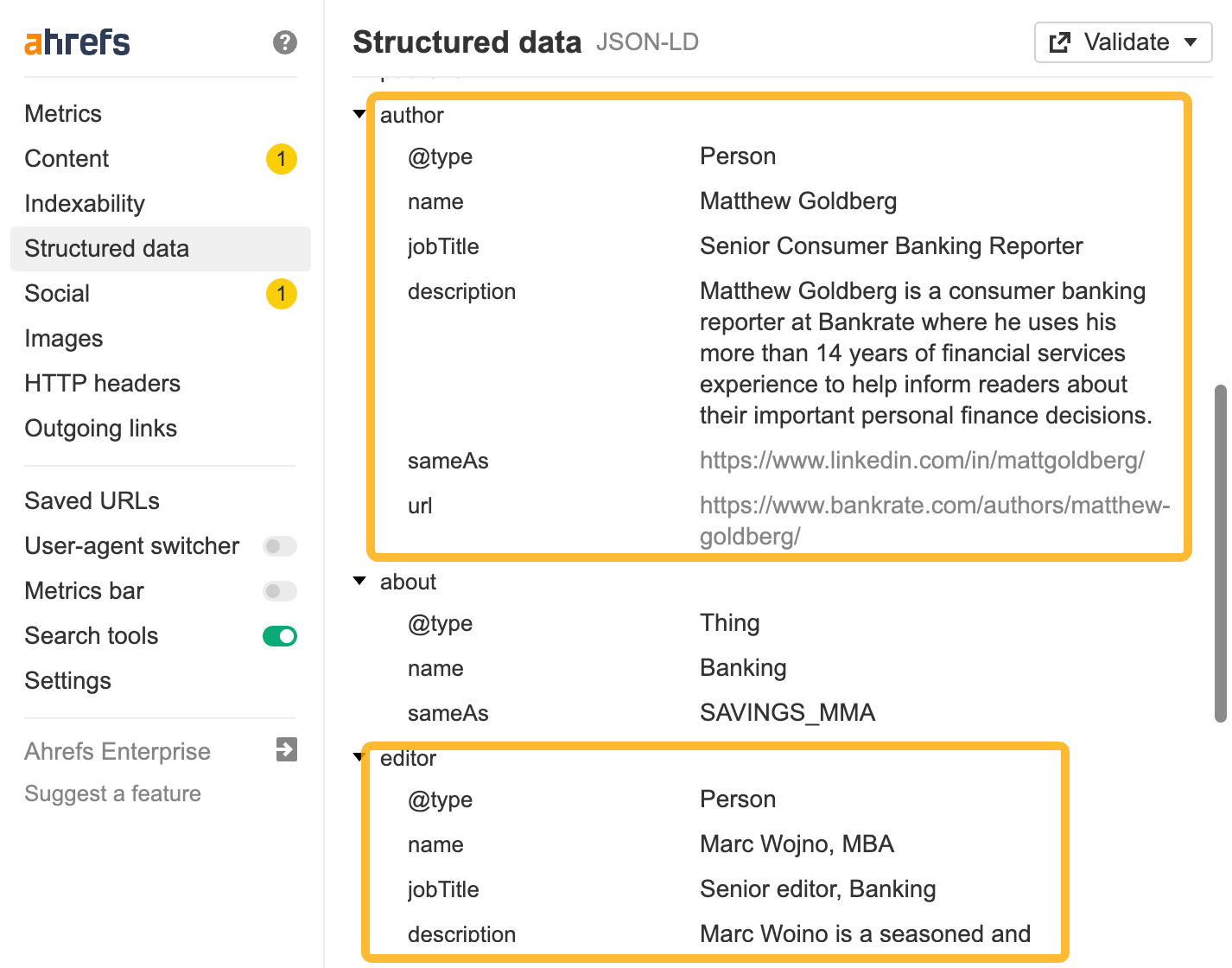Disable Search tools
1232x968 pixels.
coord(278,636)
